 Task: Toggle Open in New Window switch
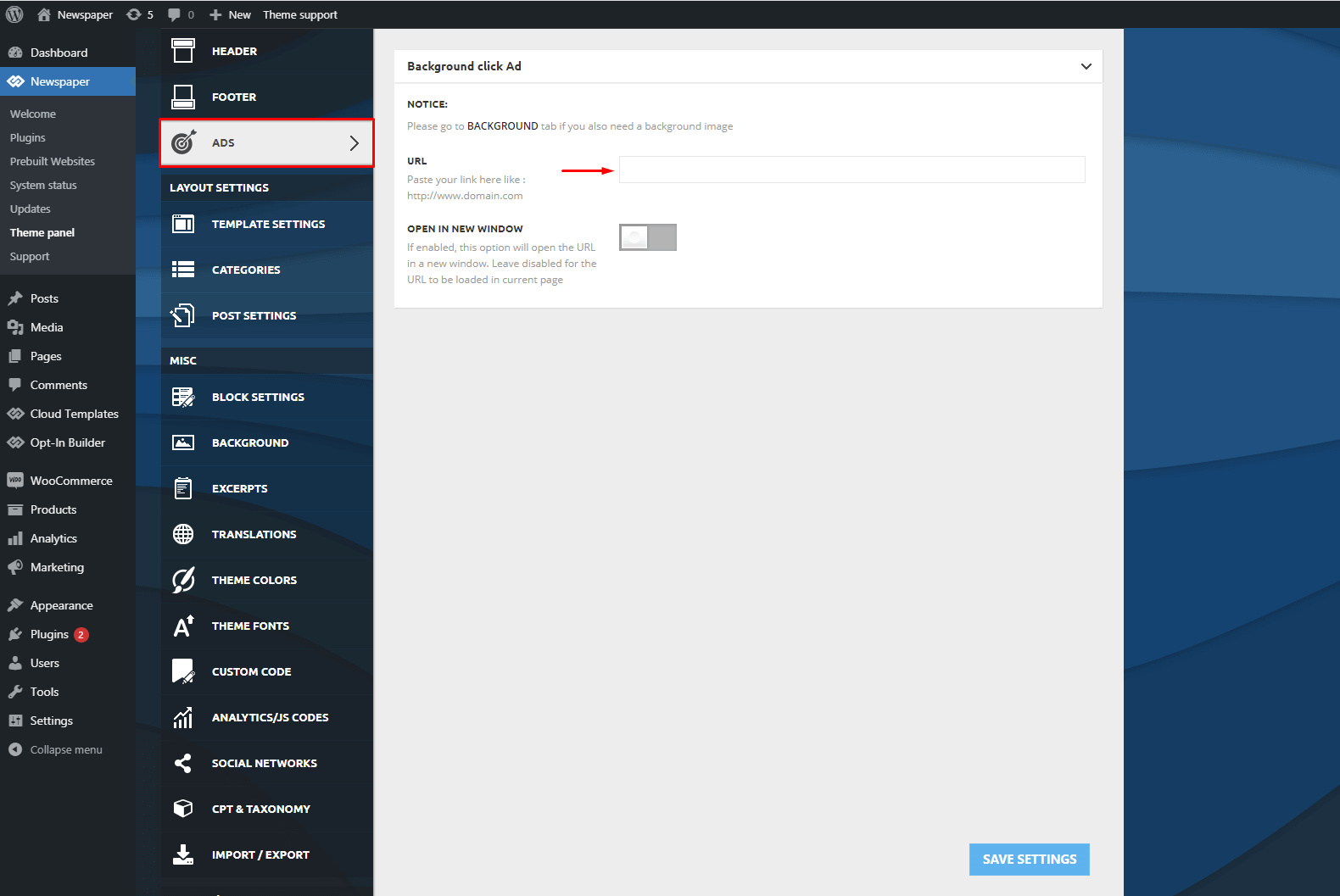coord(648,237)
